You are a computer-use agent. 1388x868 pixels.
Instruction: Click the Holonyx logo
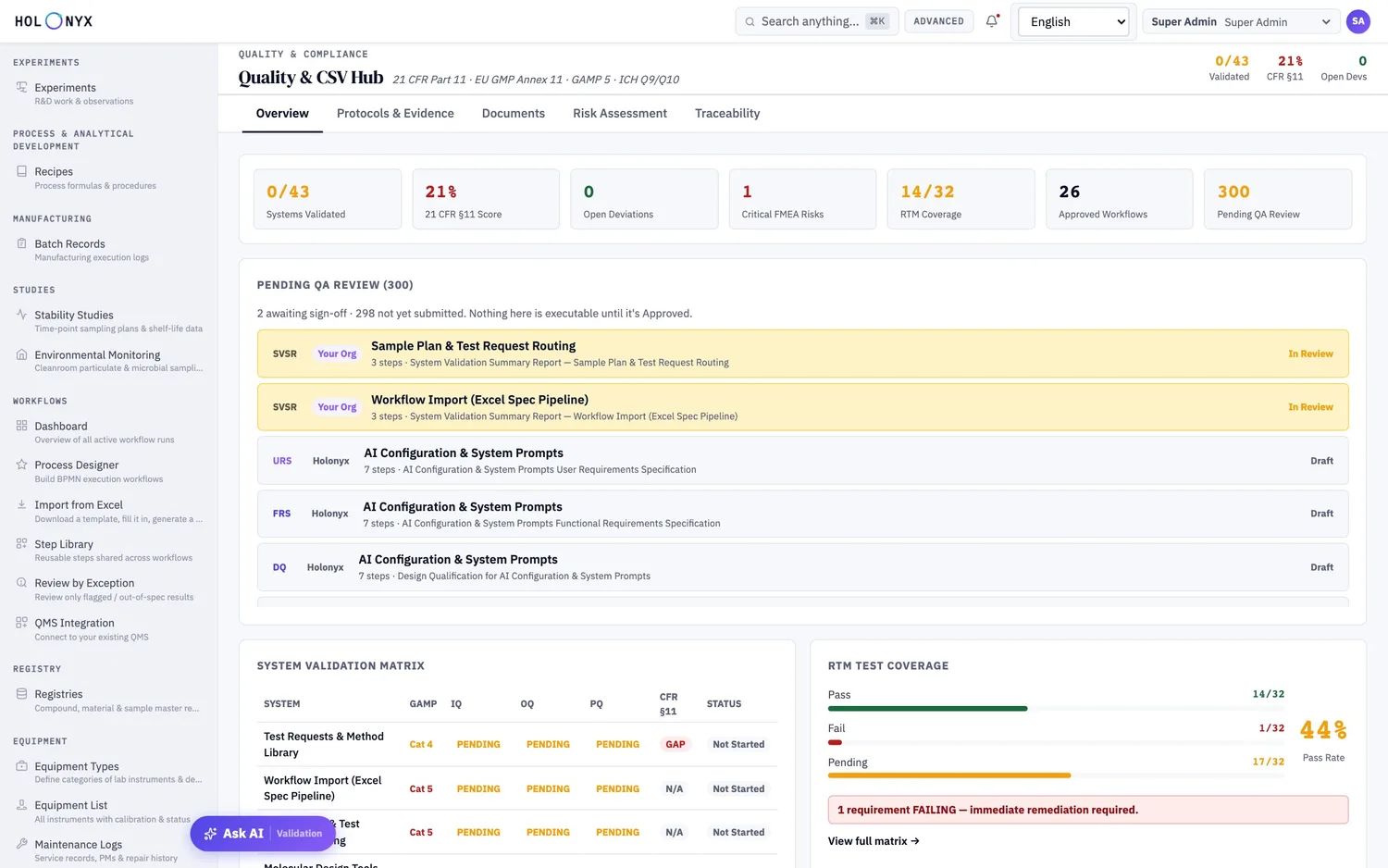(x=54, y=21)
